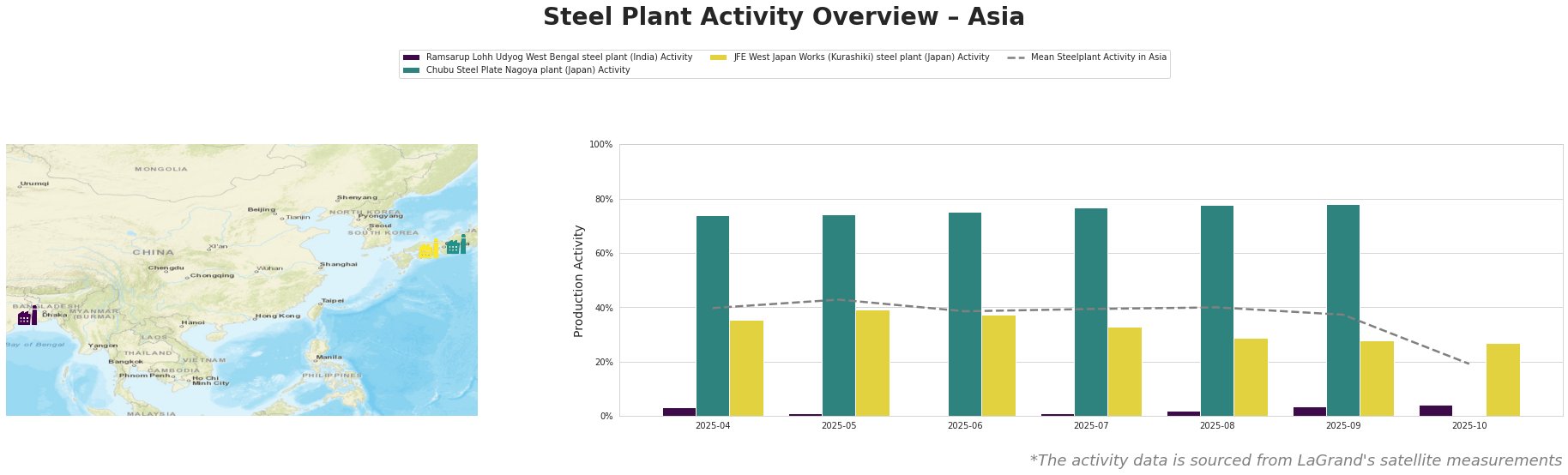
Task: Click the teal bar for 2025-04
Action: 713,316
